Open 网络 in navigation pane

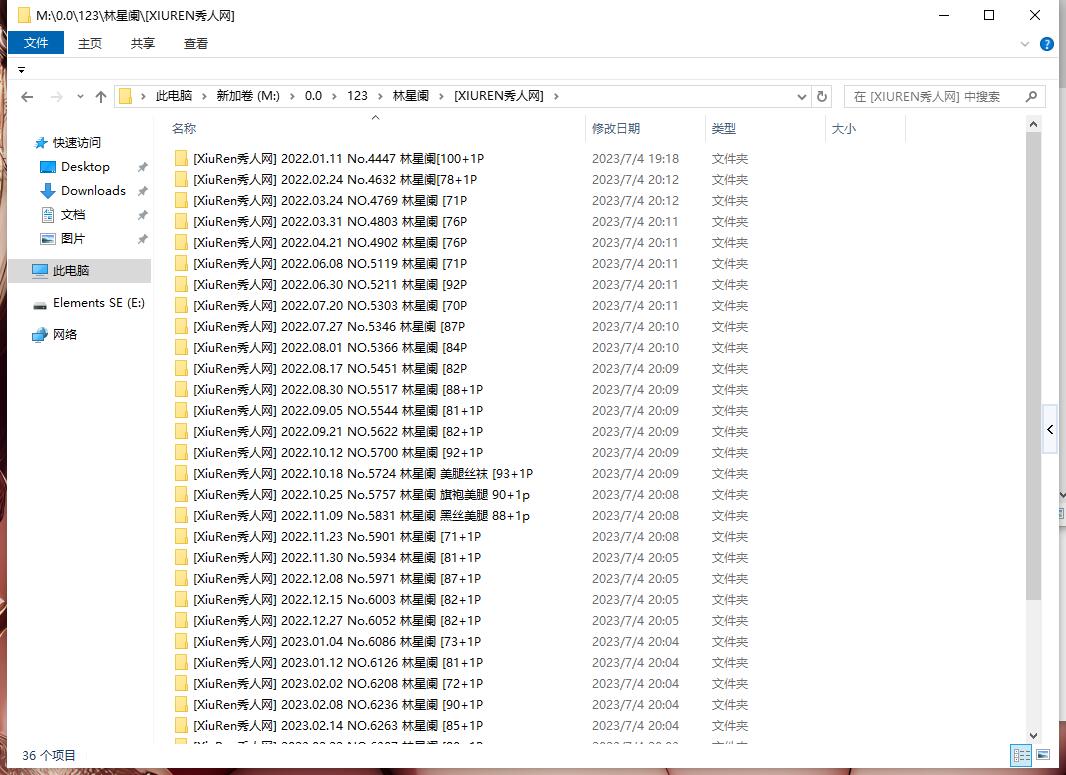tap(65, 335)
